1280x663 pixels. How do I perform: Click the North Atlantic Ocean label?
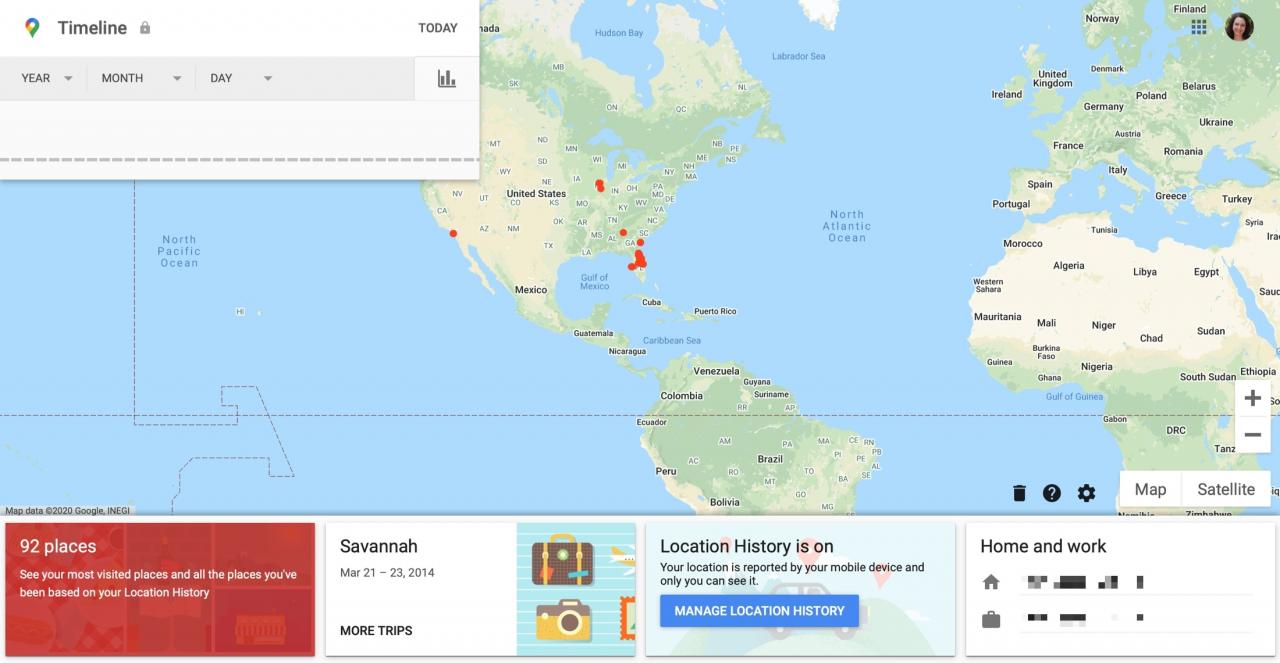(847, 226)
